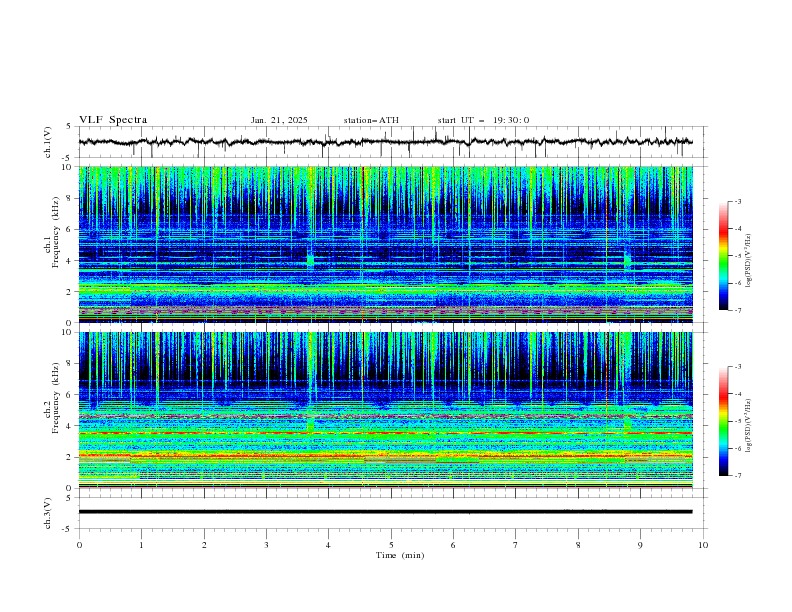Image resolution: width=792 pixels, height=612 pixels.
Task: Click the color scale bar beside ch.1 spectrogram
Action: (x=723, y=256)
